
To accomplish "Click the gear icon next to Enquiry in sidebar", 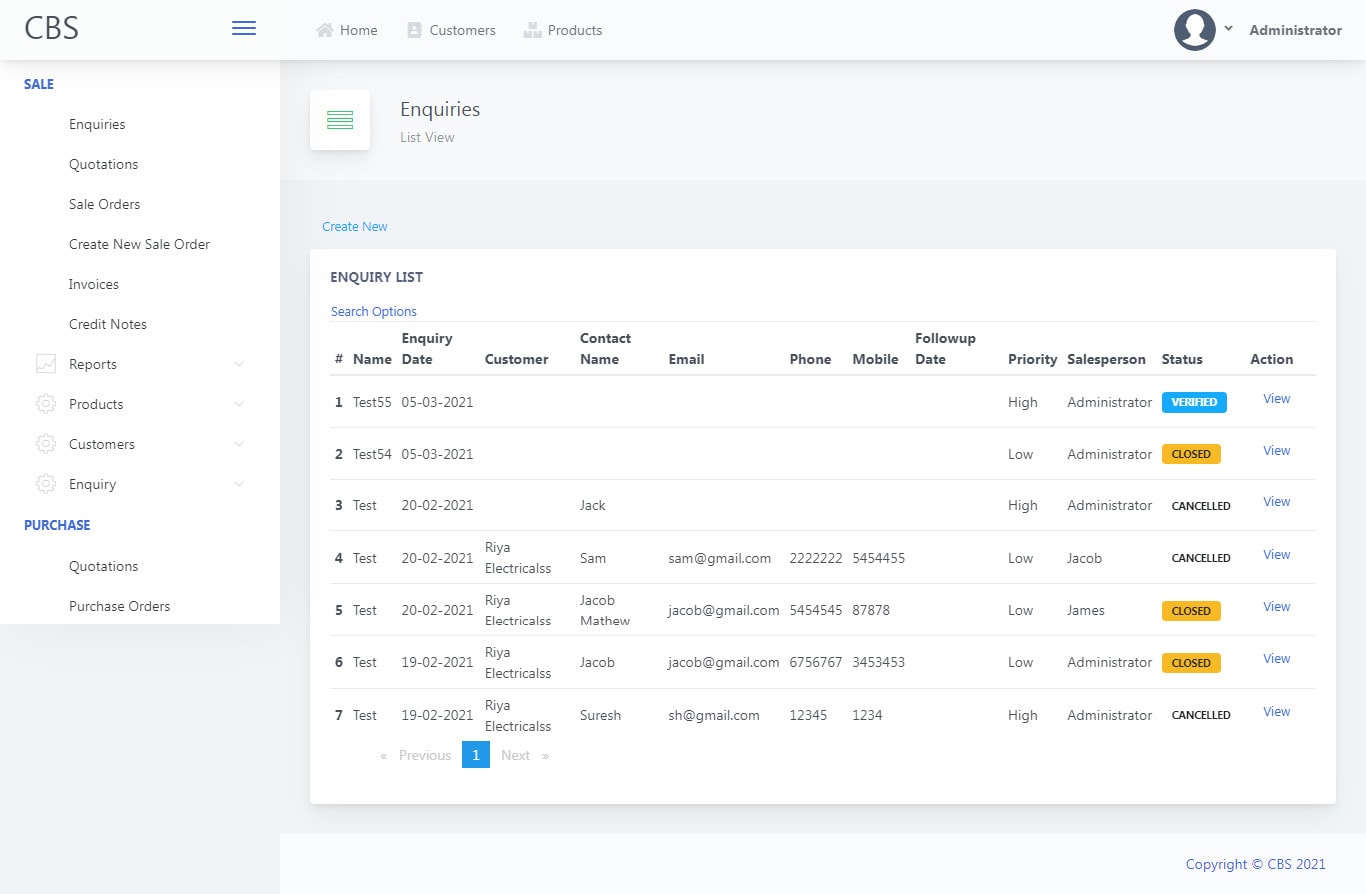I will (x=46, y=484).
